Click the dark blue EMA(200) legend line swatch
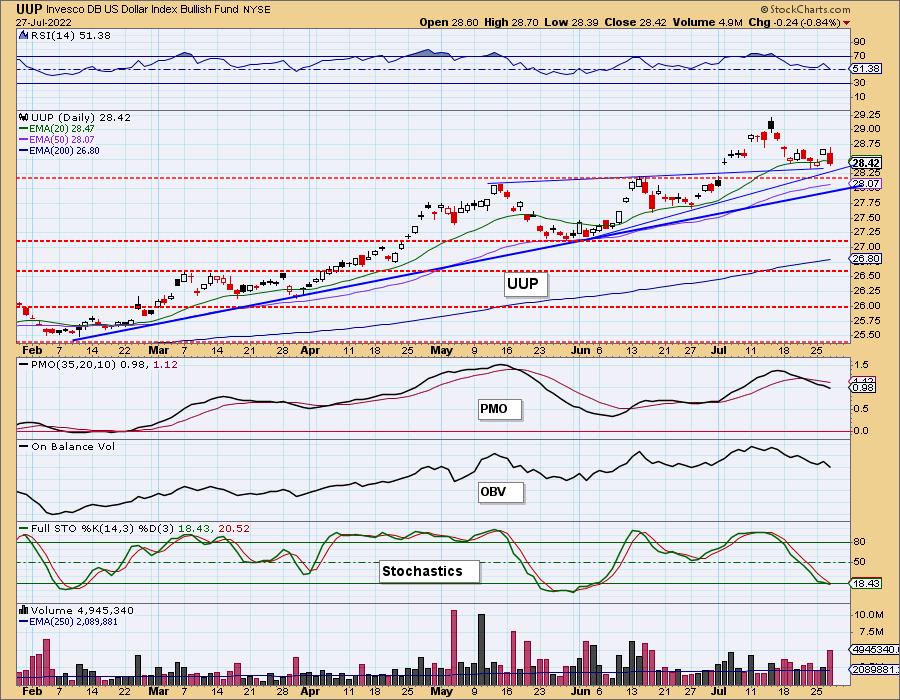Viewport: 900px width, 700px height. 24,150
